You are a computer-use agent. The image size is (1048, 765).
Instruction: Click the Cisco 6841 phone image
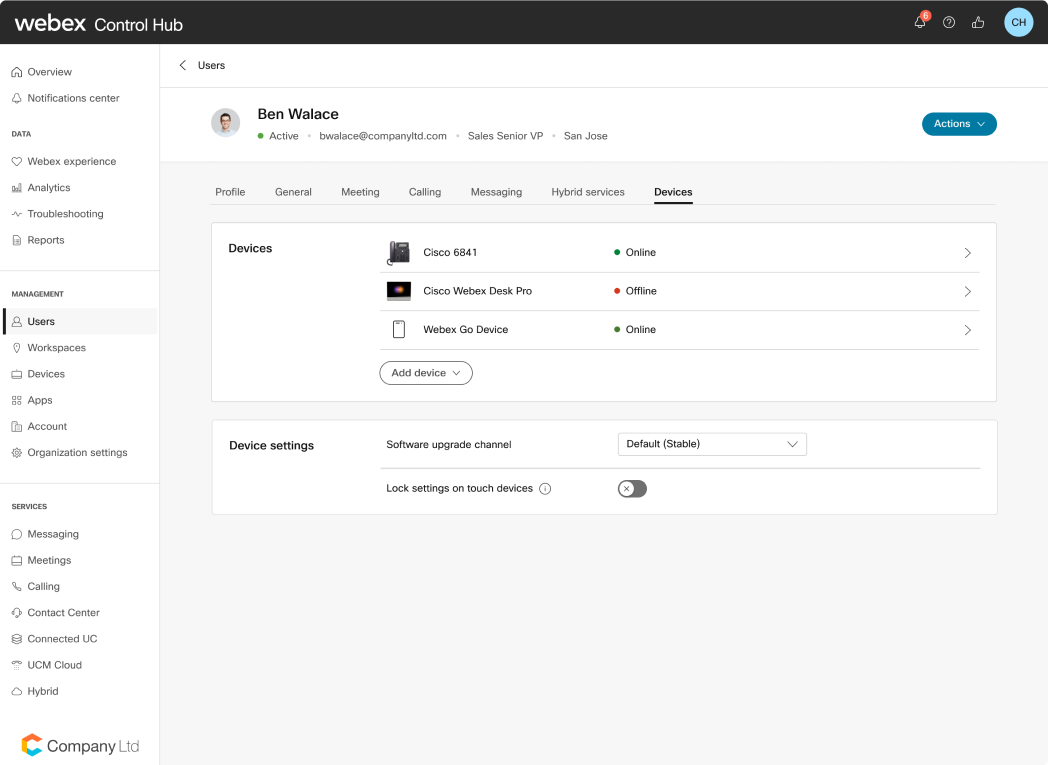point(398,253)
